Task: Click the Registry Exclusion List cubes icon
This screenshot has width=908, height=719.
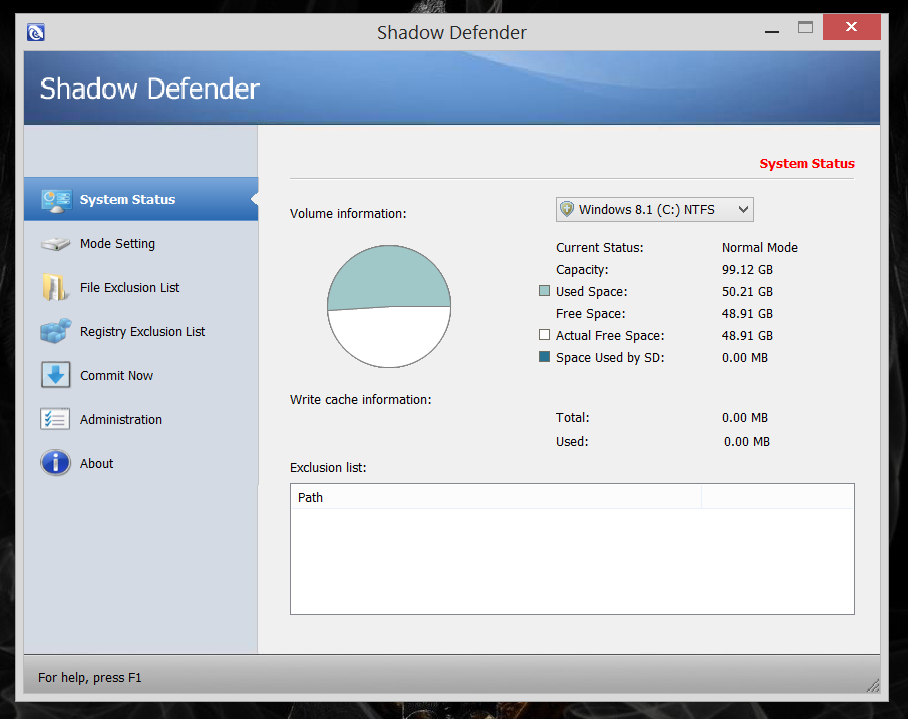Action: tap(56, 331)
